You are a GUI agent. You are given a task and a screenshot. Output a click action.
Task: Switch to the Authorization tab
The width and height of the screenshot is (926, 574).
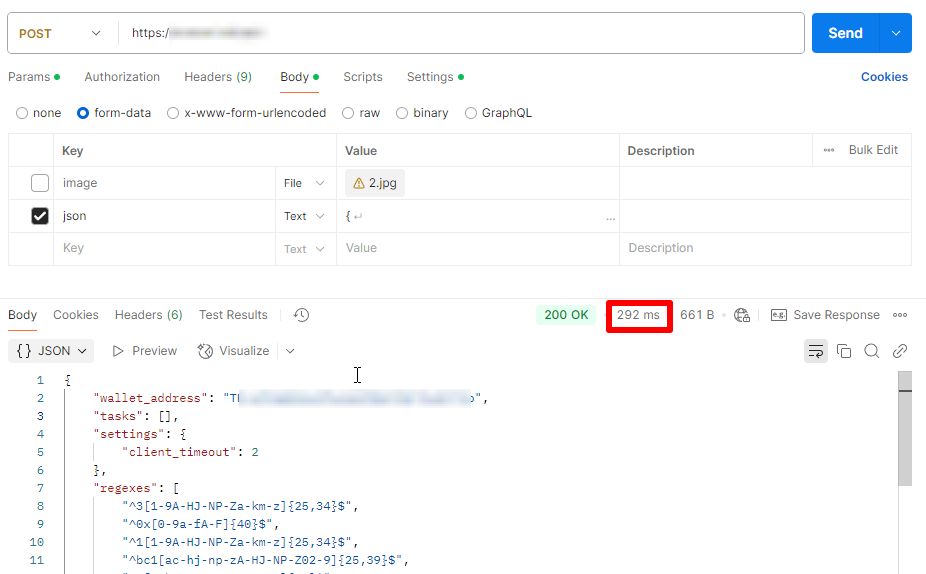click(x=122, y=77)
